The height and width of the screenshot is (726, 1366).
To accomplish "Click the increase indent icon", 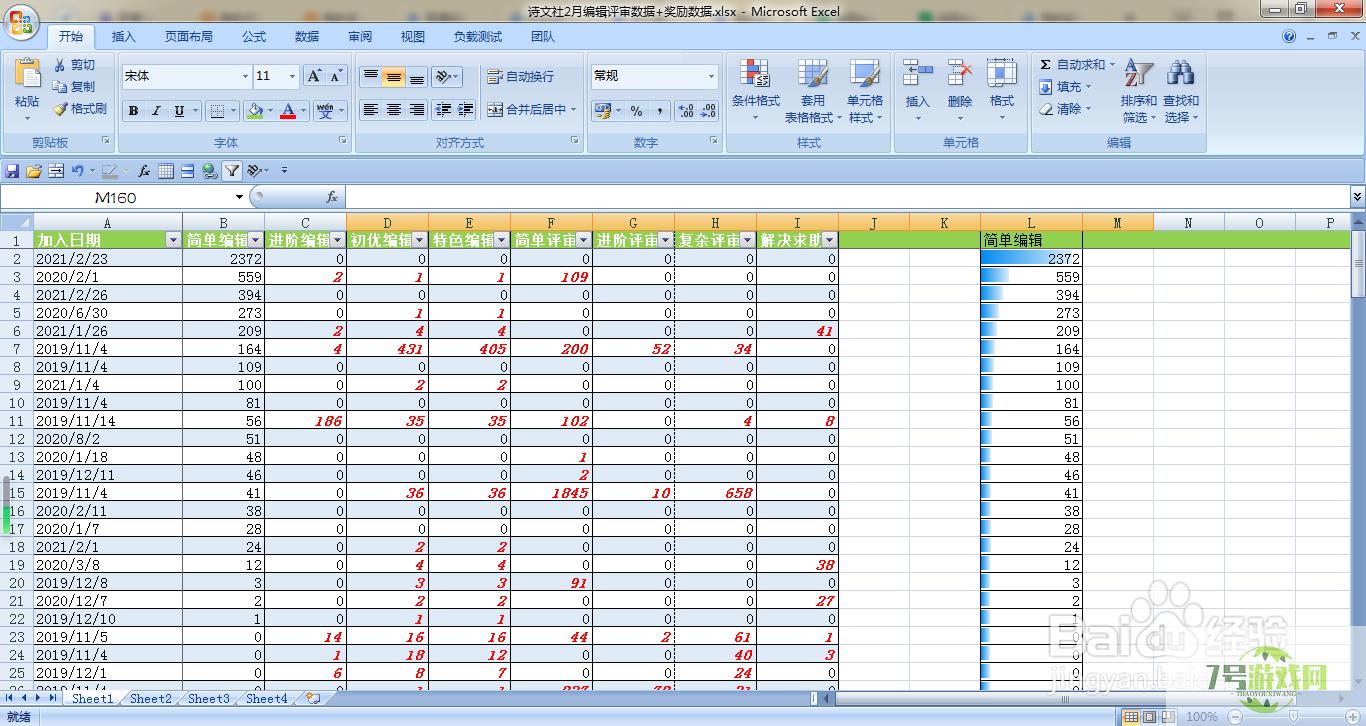I will (465, 110).
